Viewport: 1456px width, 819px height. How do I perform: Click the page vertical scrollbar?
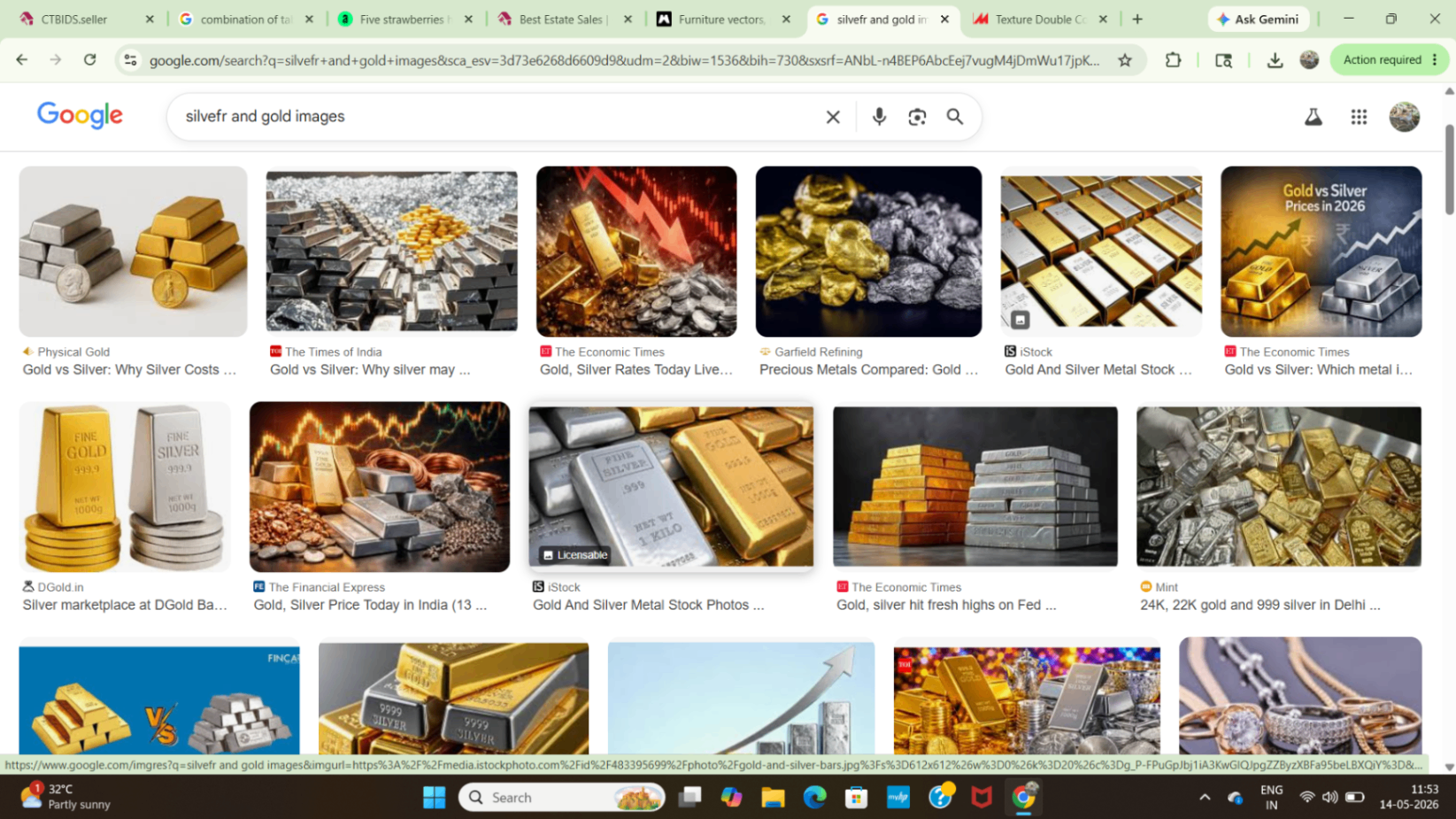(x=1449, y=169)
